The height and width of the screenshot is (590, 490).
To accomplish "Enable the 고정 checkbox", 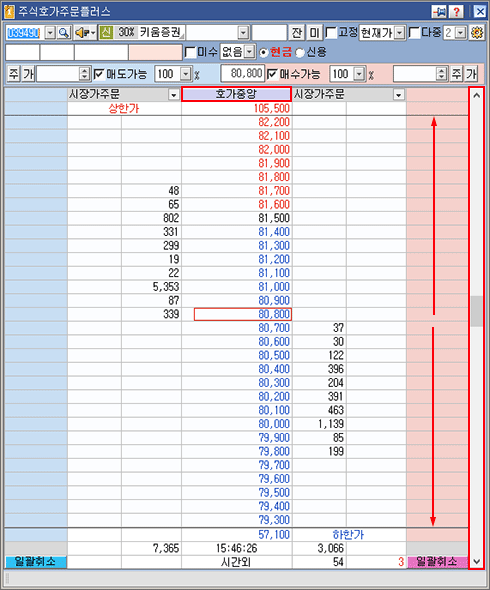I will [x=331, y=32].
